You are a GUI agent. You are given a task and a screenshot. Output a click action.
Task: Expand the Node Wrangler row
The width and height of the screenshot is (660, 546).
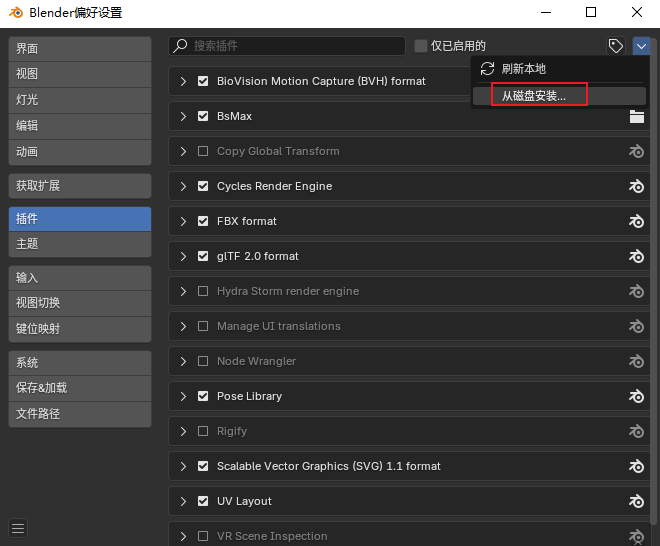pos(183,361)
